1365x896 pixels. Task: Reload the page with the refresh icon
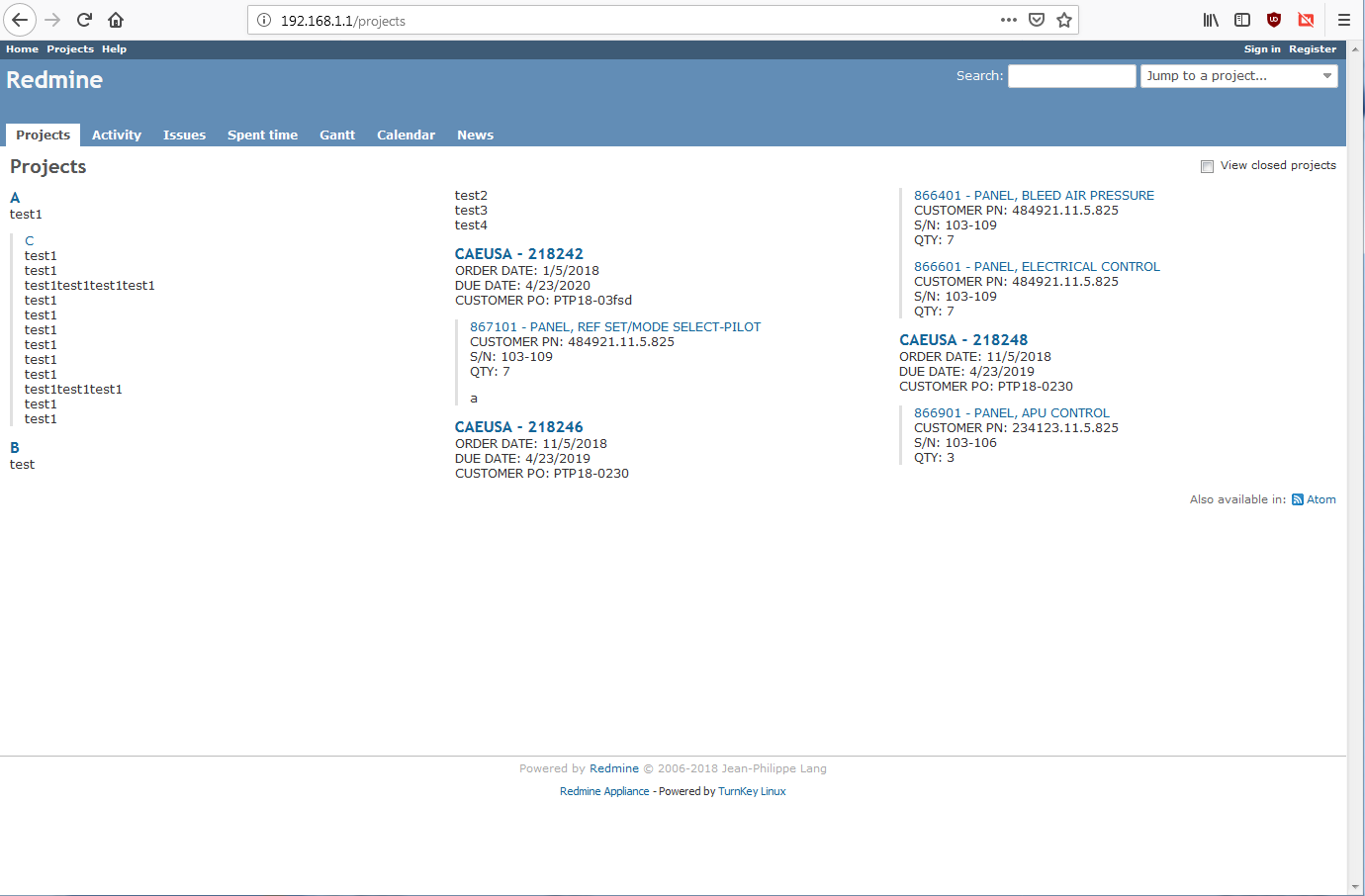(x=84, y=20)
